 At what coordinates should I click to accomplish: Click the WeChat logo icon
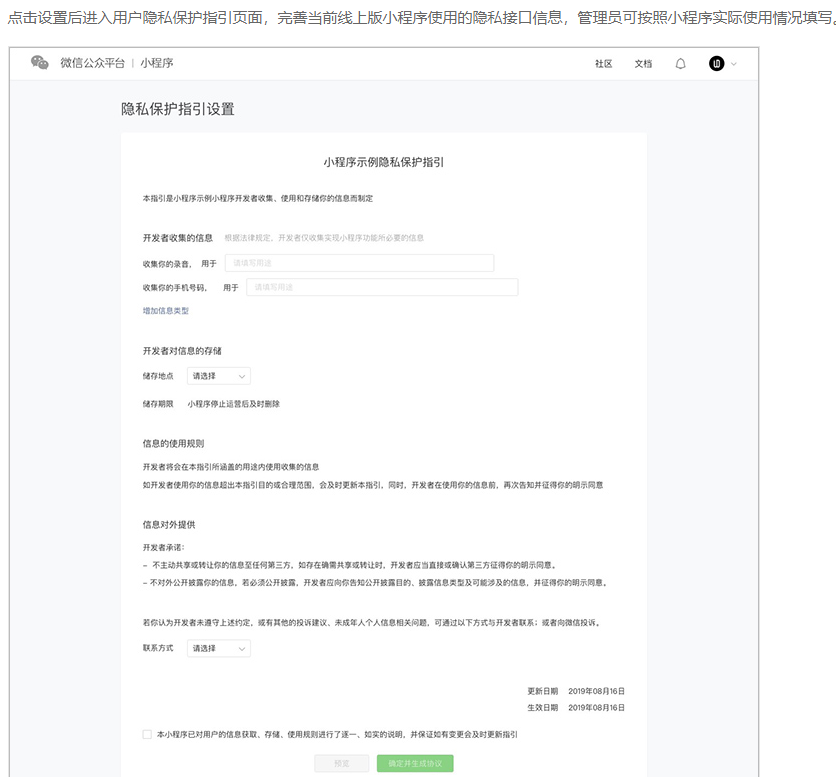(x=40, y=63)
